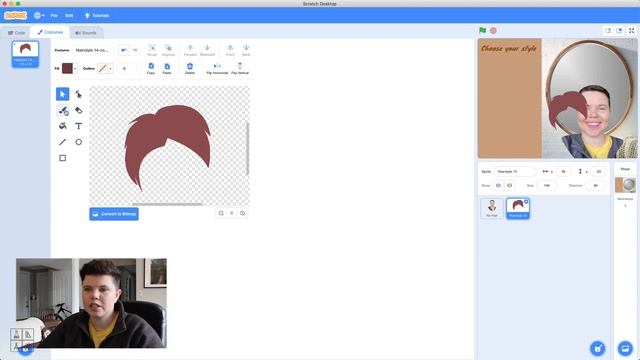Image resolution: width=640 pixels, height=360 pixels.
Task: Click the Group icon
Action: tap(152, 50)
